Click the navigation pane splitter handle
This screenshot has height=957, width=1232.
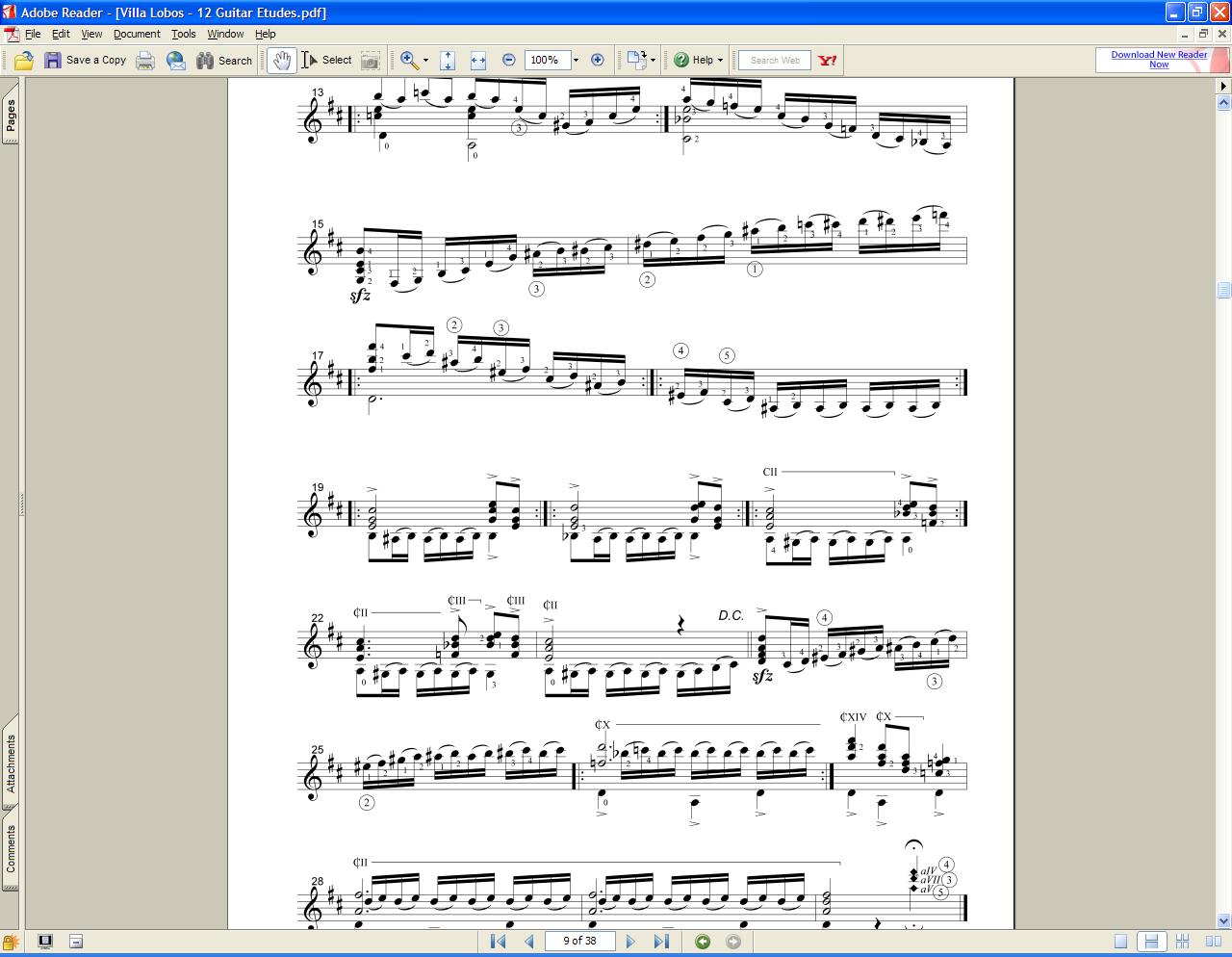[x=21, y=504]
